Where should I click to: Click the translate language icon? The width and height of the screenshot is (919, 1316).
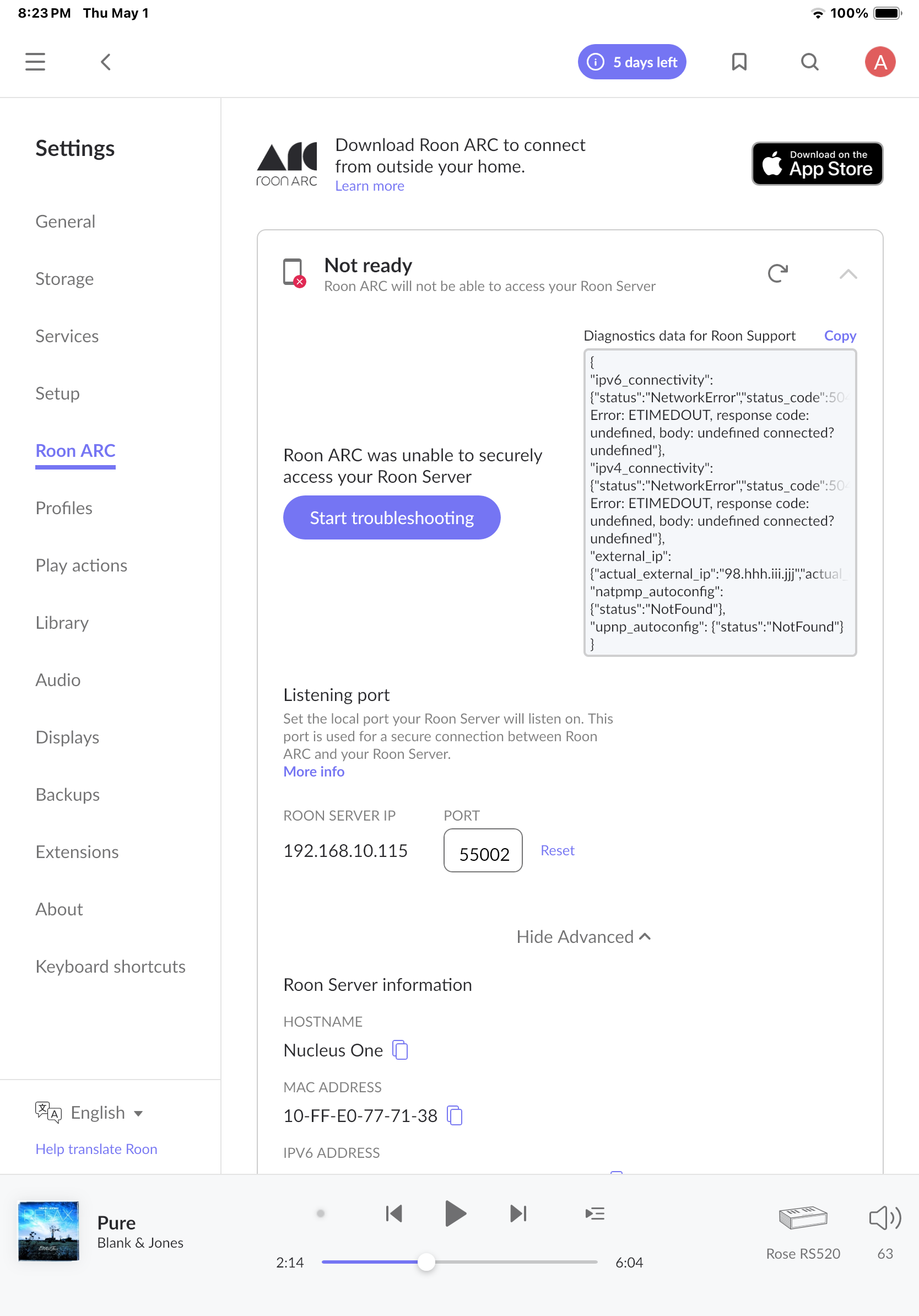pos(48,1113)
